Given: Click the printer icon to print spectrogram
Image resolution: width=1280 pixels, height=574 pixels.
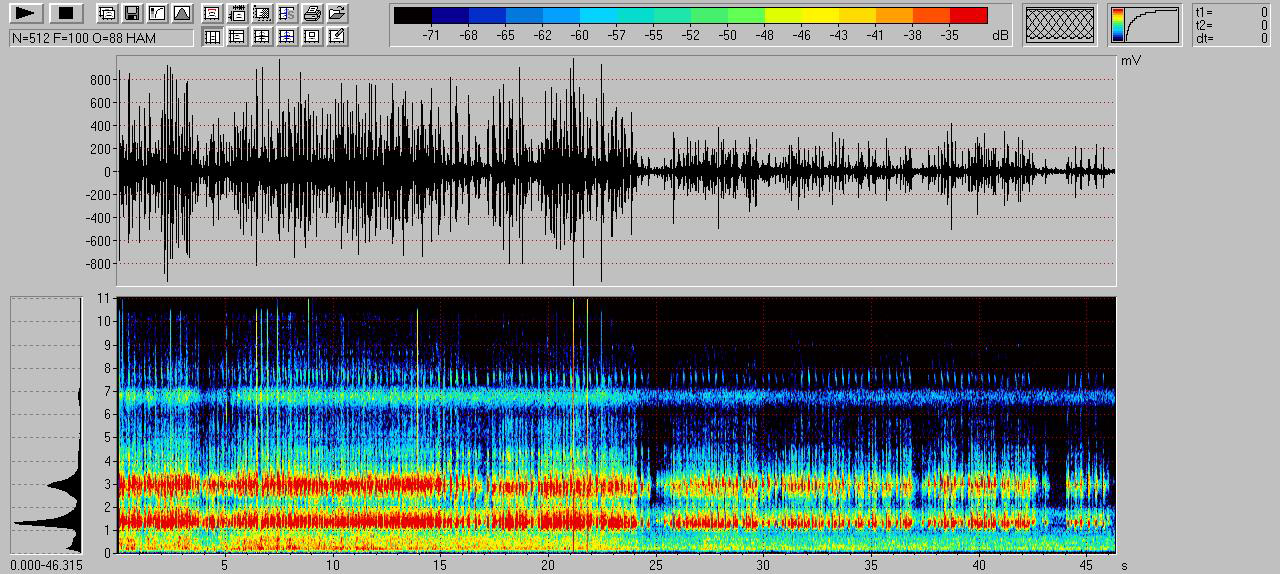Looking at the screenshot, I should coord(312,14).
